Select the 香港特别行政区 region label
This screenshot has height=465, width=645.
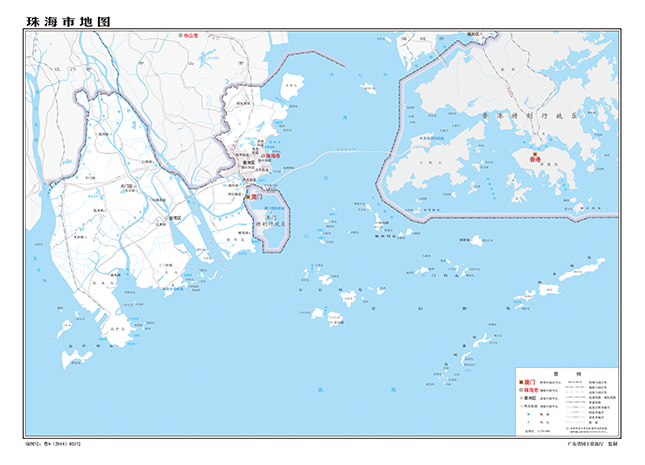pos(529,116)
